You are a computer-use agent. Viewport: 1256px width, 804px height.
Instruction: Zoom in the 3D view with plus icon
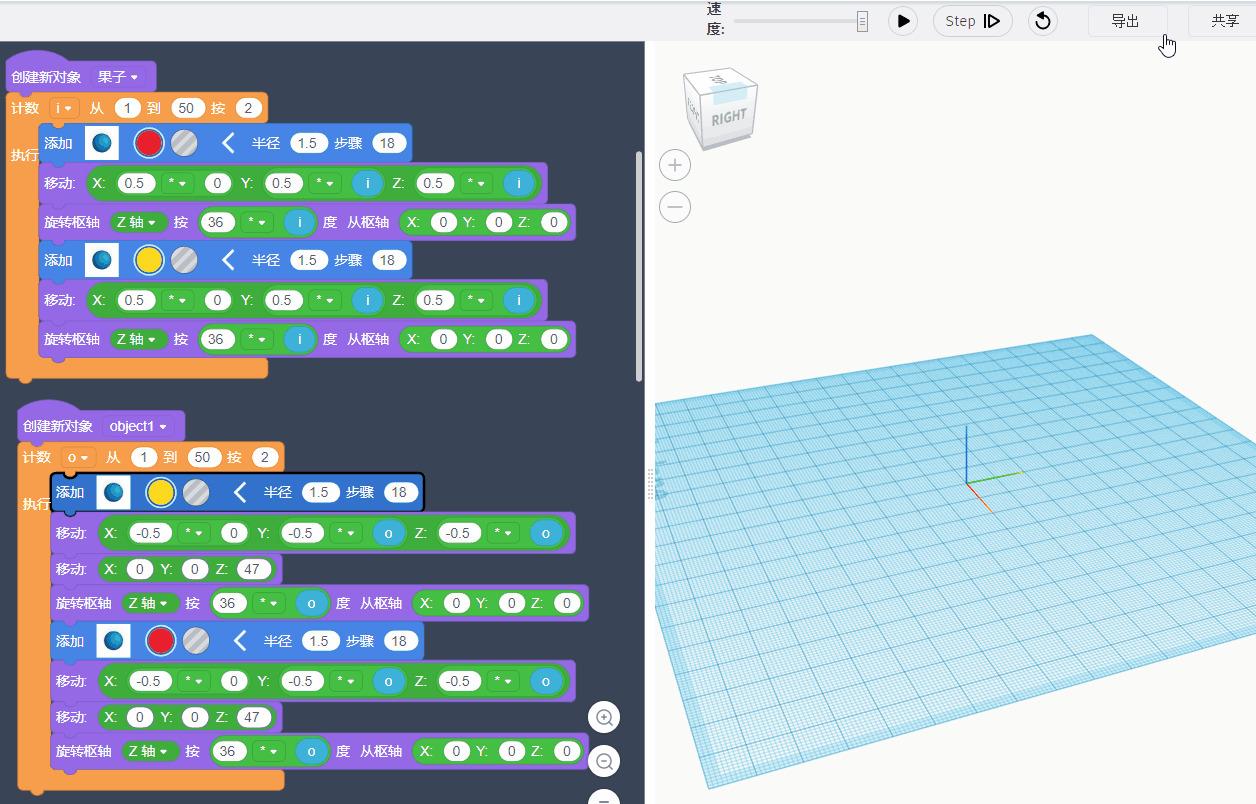point(676,165)
